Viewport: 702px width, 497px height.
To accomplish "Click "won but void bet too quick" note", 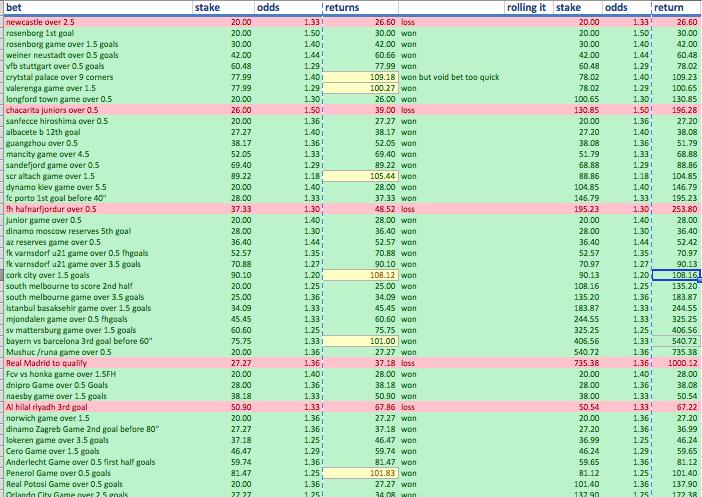I will (450, 77).
